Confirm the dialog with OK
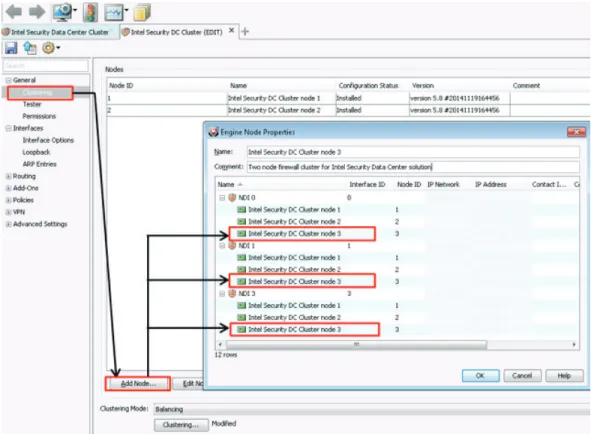Screen dimensions: 591x434 (x=480, y=376)
